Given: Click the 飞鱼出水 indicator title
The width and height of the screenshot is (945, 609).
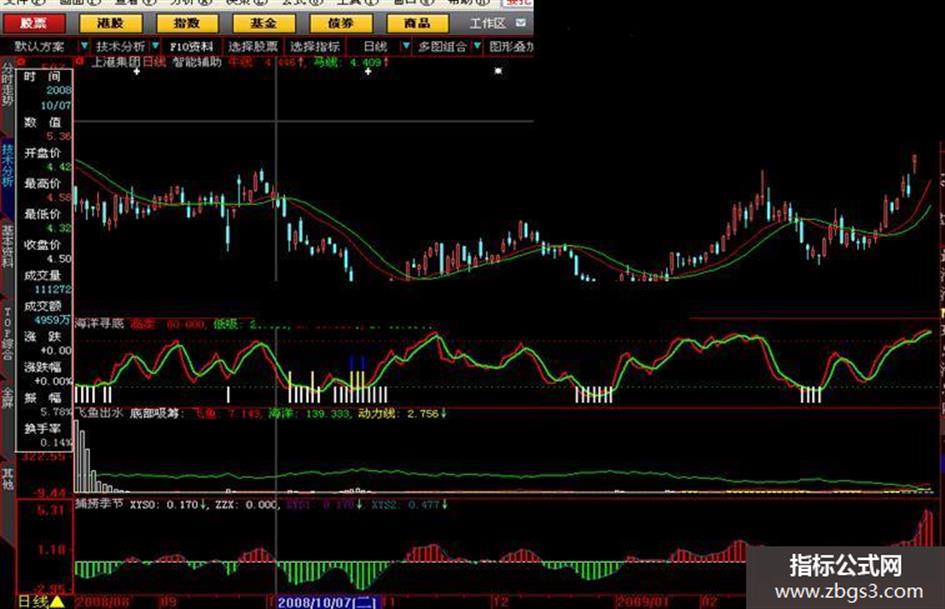Looking at the screenshot, I should (x=99, y=413).
